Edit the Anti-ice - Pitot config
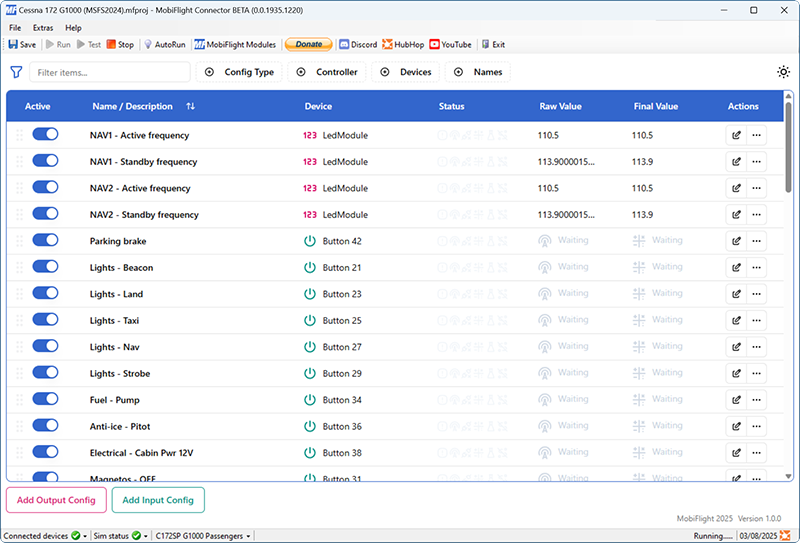The image size is (800, 543). (736, 426)
